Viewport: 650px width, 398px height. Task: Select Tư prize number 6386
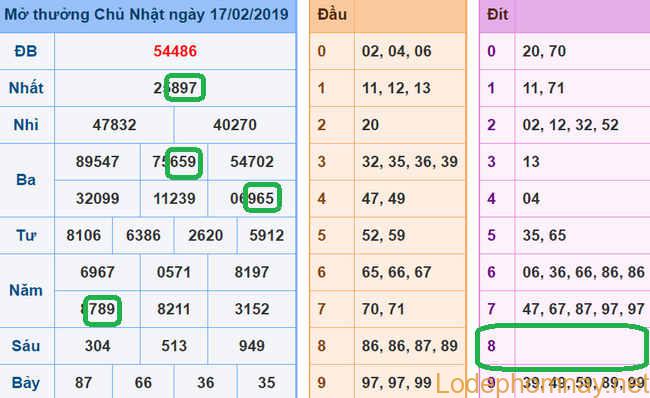143,235
